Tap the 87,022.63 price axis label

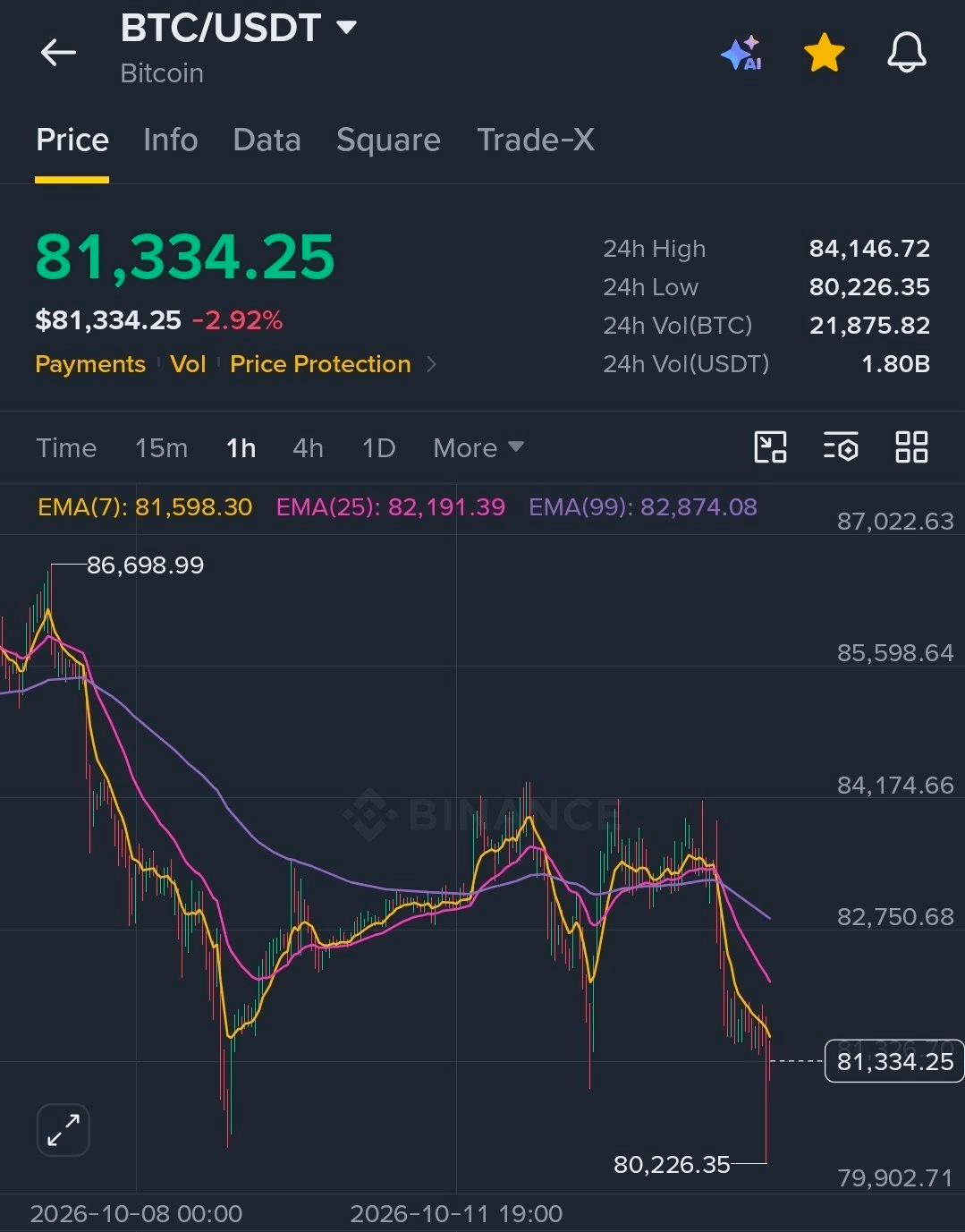point(895,522)
